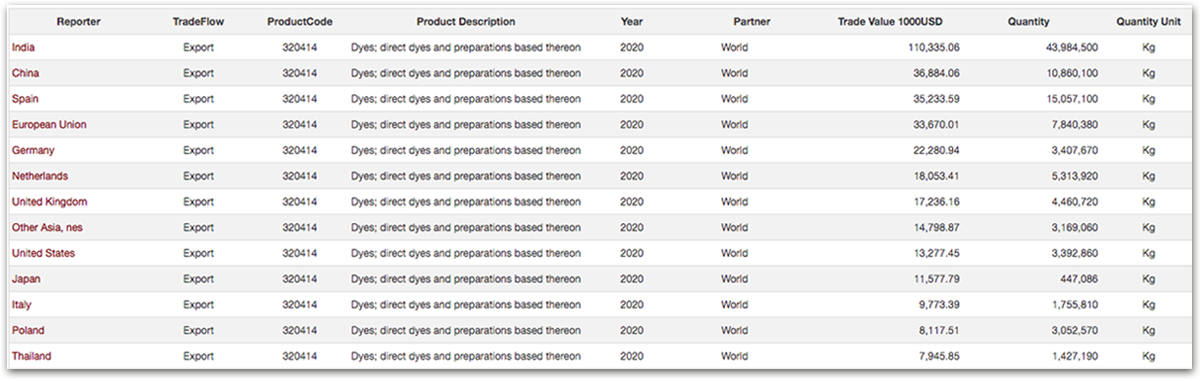This screenshot has height=381, width=1202.
Task: Select the Spain reporter link
Action: coord(26,99)
